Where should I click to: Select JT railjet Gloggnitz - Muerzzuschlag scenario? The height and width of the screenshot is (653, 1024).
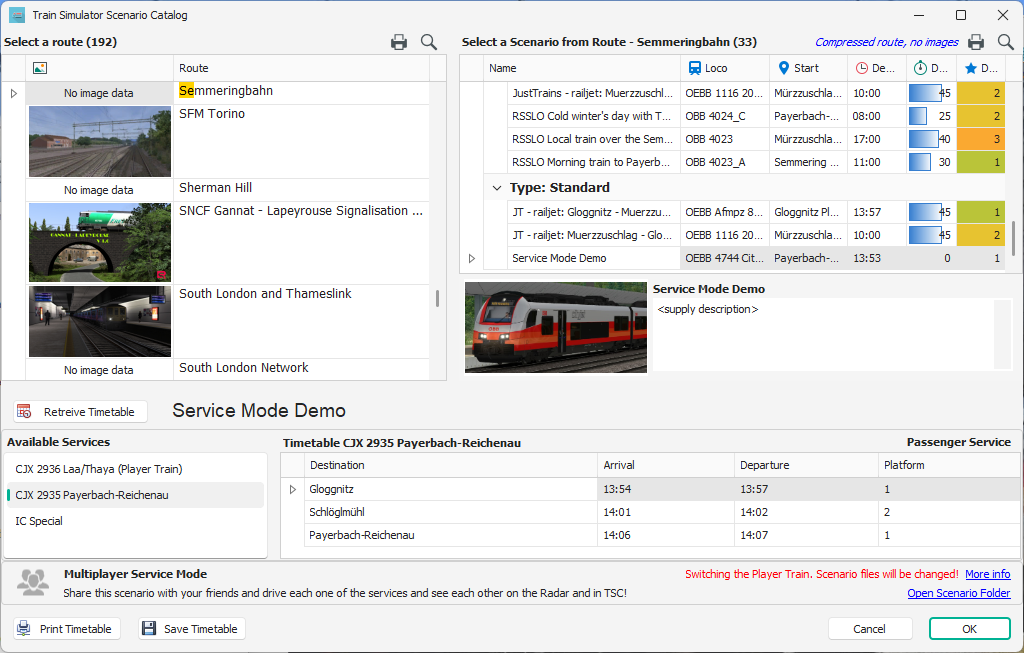tap(592, 212)
